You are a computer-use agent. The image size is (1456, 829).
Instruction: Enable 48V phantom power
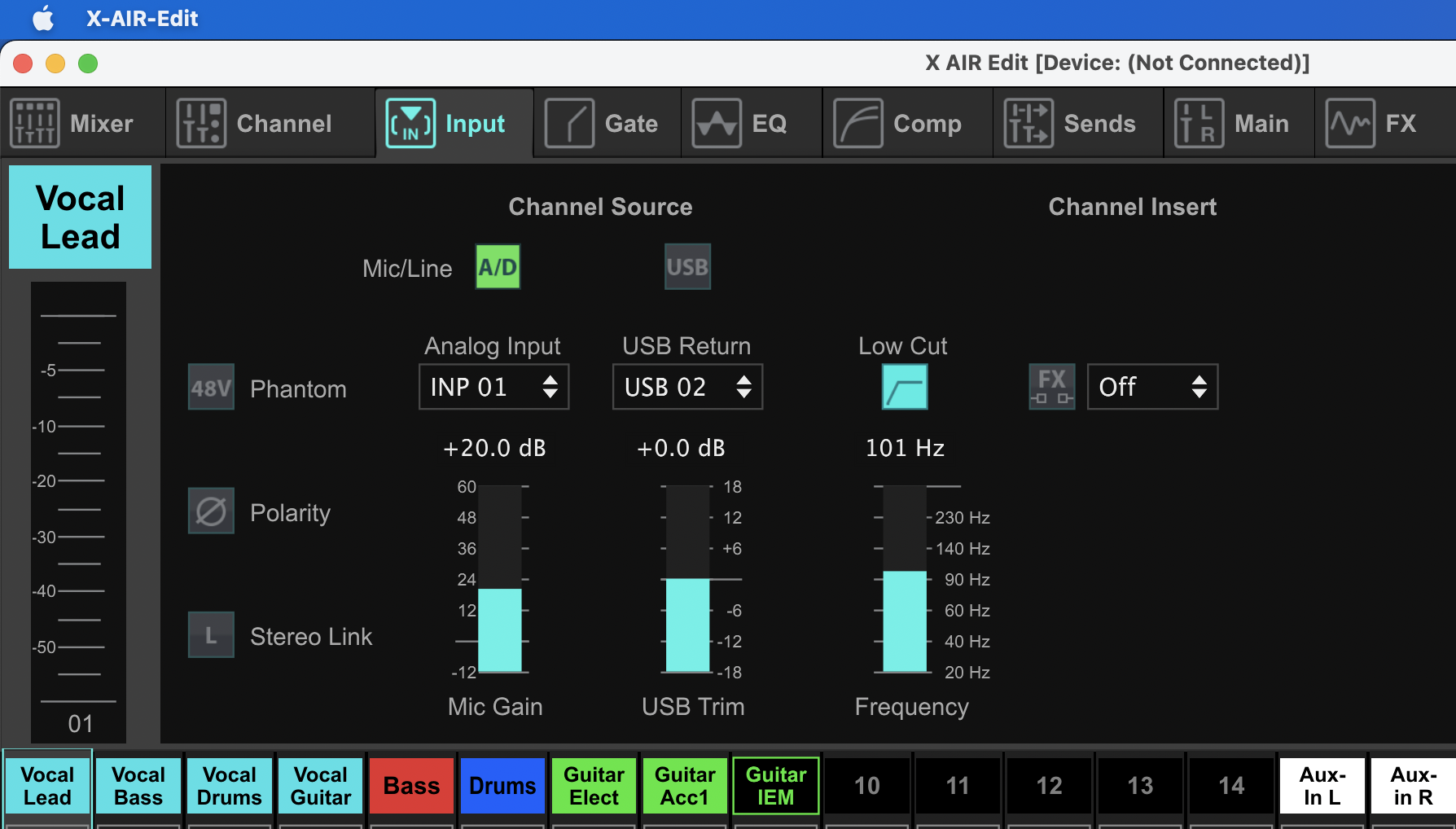[211, 387]
